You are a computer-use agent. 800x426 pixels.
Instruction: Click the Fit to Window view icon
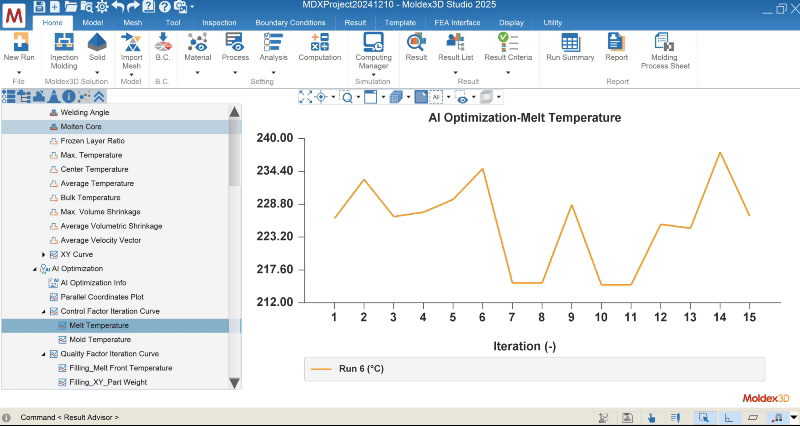click(306, 97)
